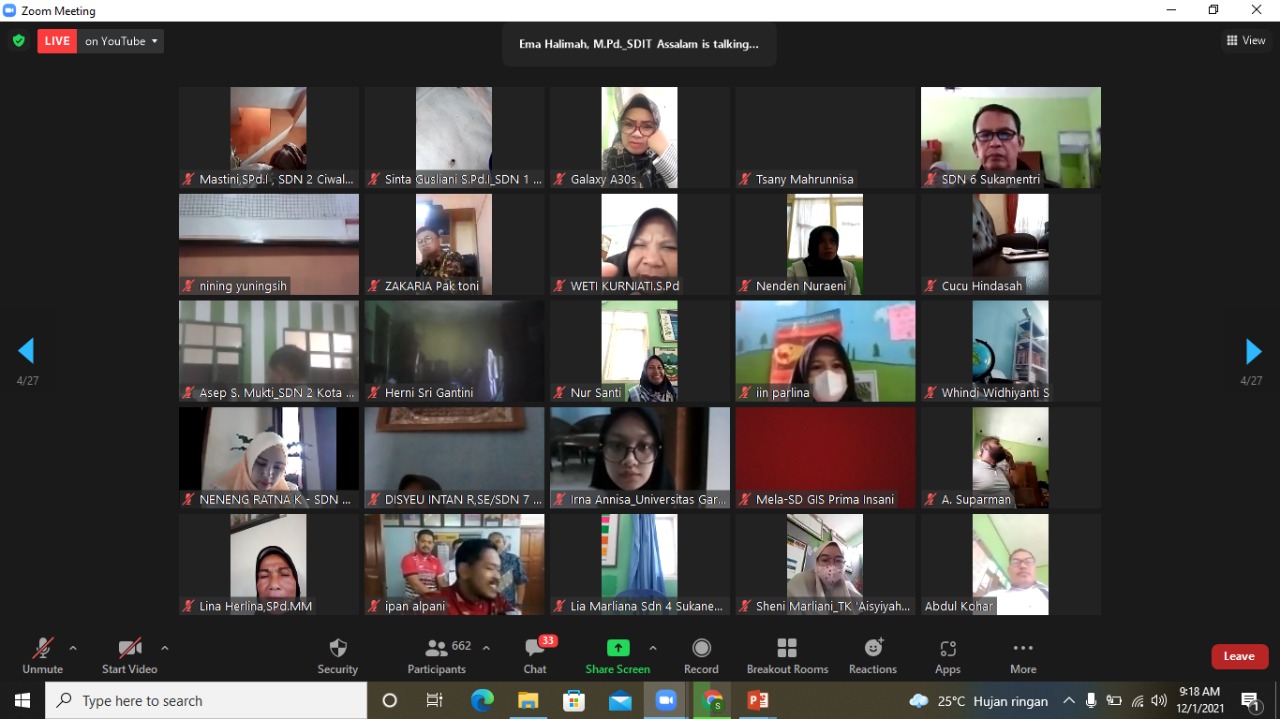Open the Chat panel
The width and height of the screenshot is (1280, 719).
[x=535, y=655]
